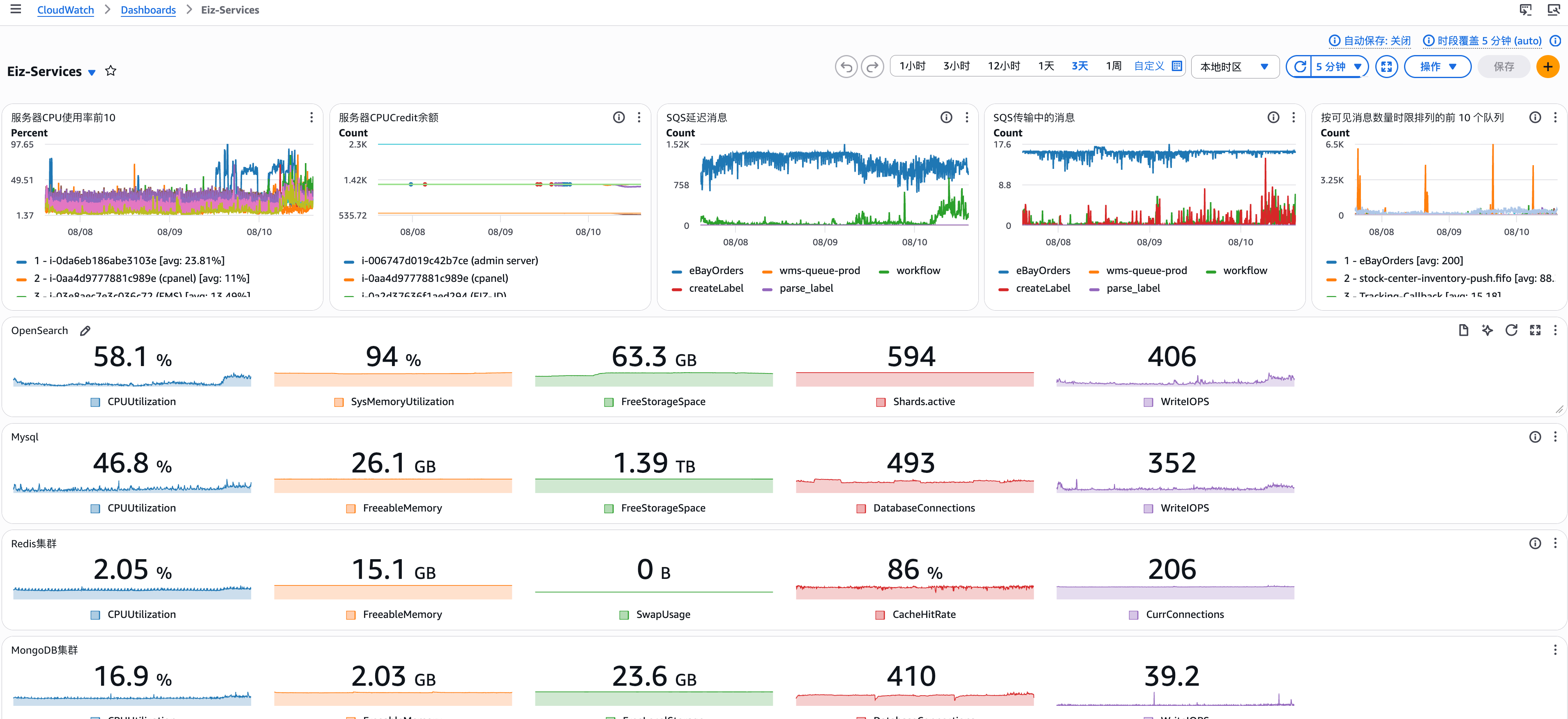The width and height of the screenshot is (1568, 719).
Task: Refresh the dashboard now
Action: click(x=1300, y=67)
